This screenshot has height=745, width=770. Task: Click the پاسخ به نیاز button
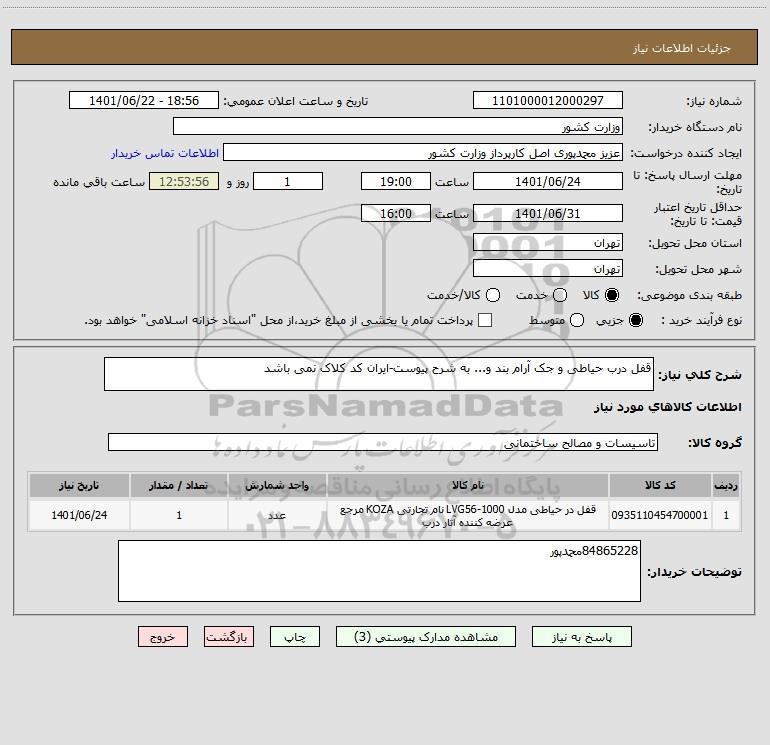pos(582,636)
